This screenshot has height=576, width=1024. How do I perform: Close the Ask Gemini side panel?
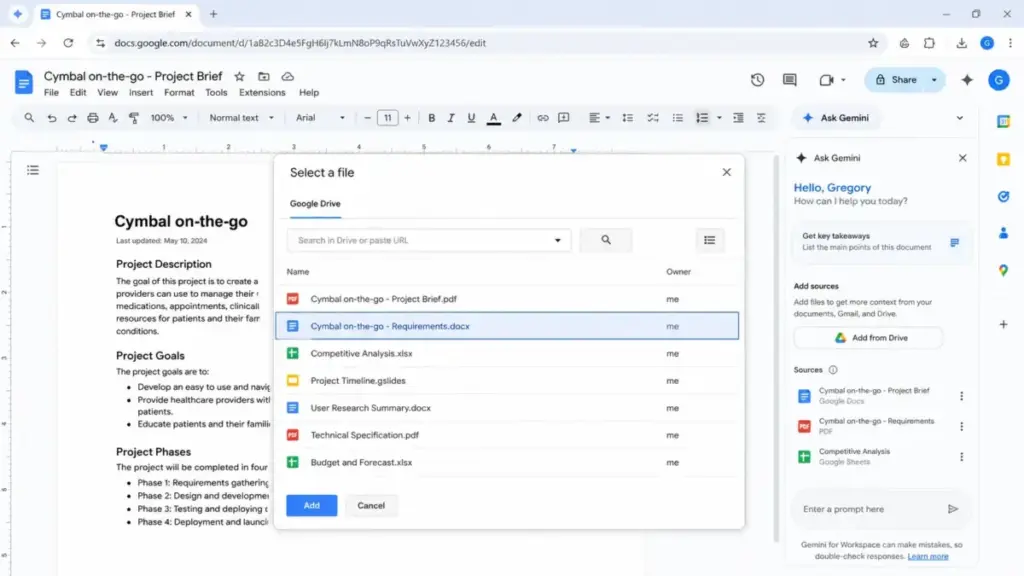pos(963,158)
